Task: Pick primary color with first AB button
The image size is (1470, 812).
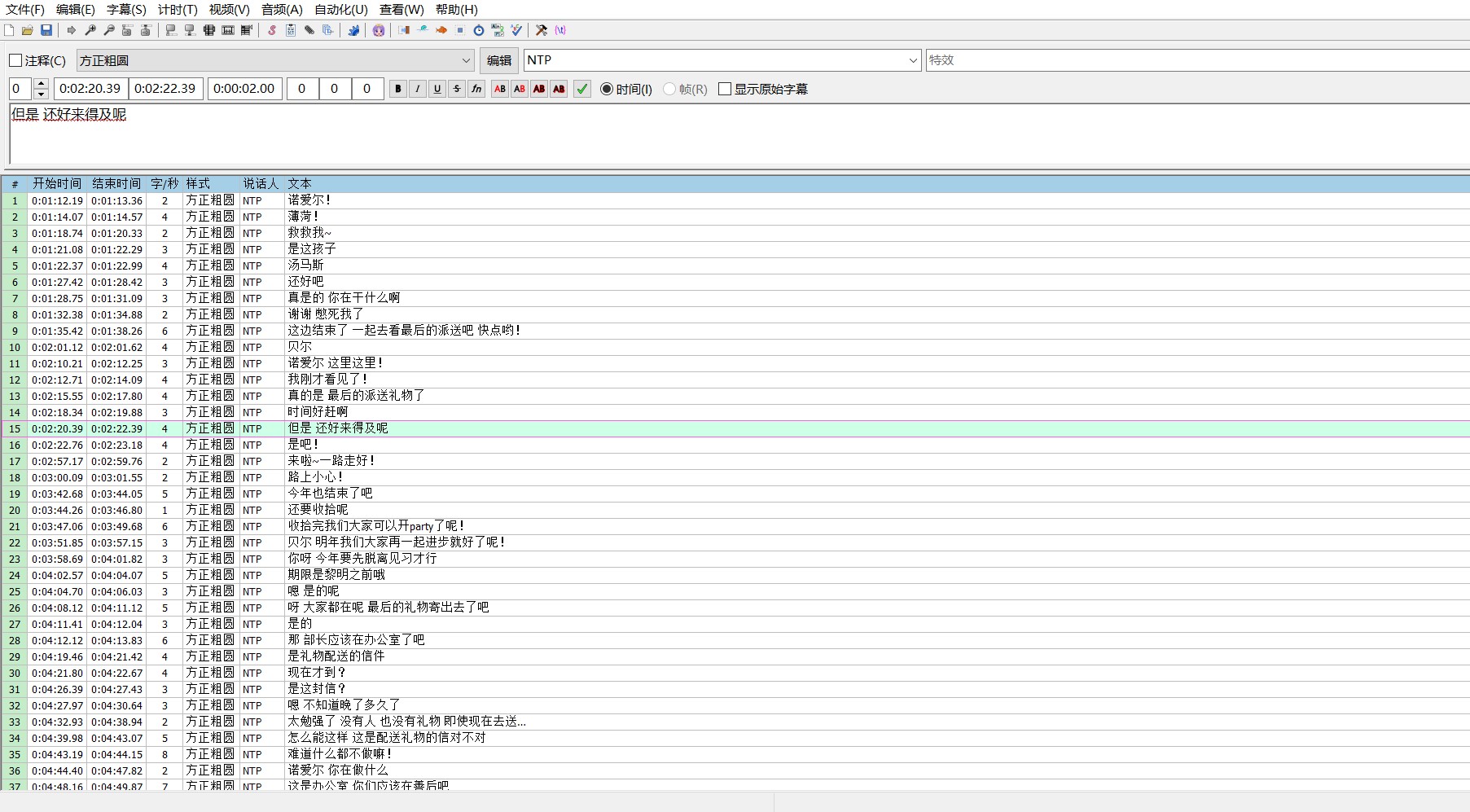Action: pos(500,89)
